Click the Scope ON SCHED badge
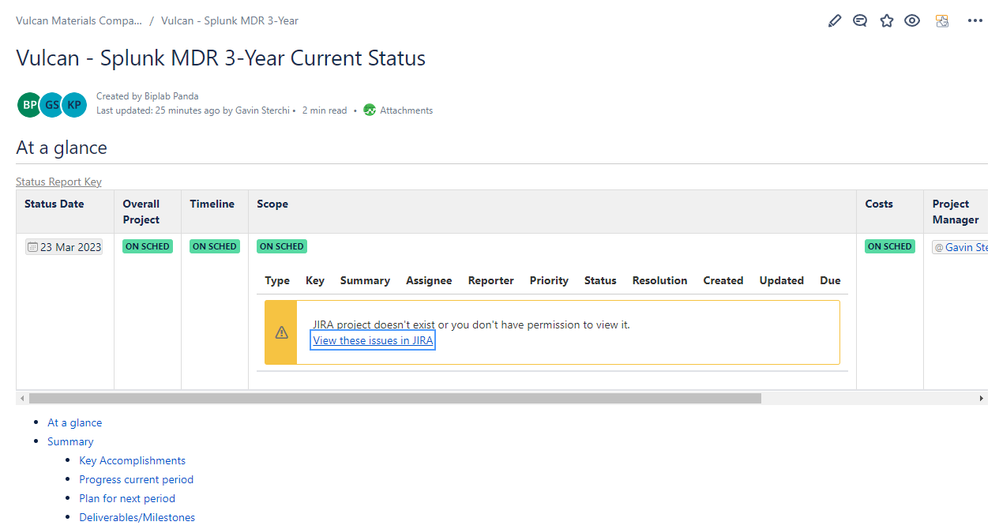 [282, 247]
